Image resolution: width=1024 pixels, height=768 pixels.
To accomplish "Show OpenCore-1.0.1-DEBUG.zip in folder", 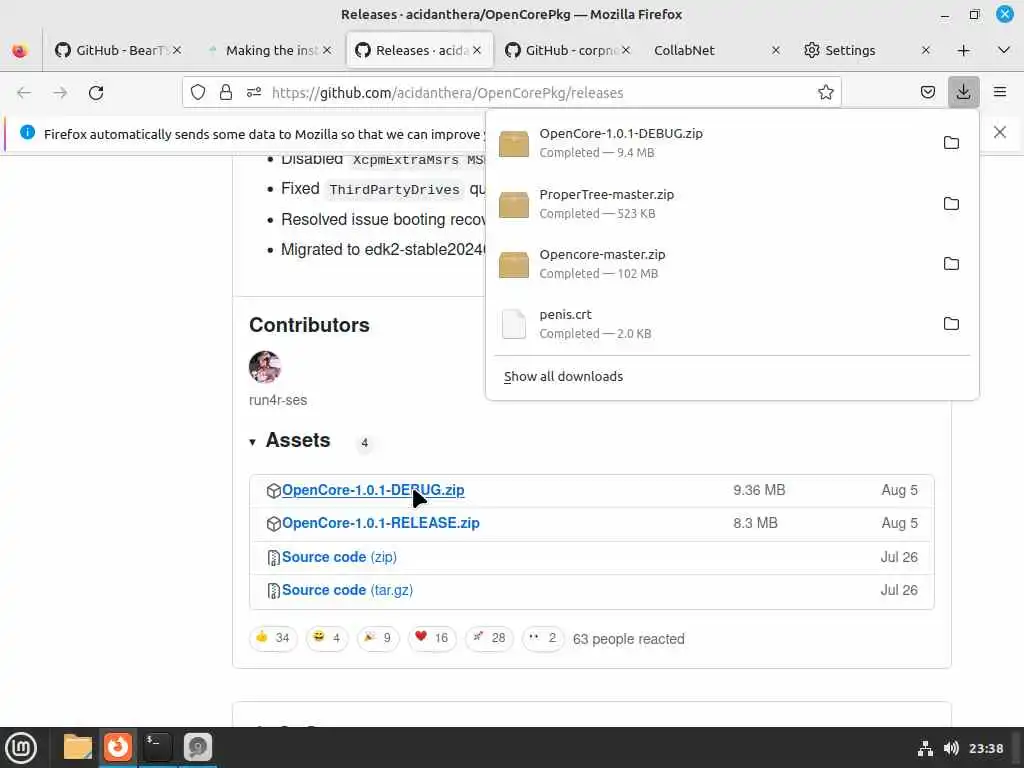I will pyautogui.click(x=951, y=142).
